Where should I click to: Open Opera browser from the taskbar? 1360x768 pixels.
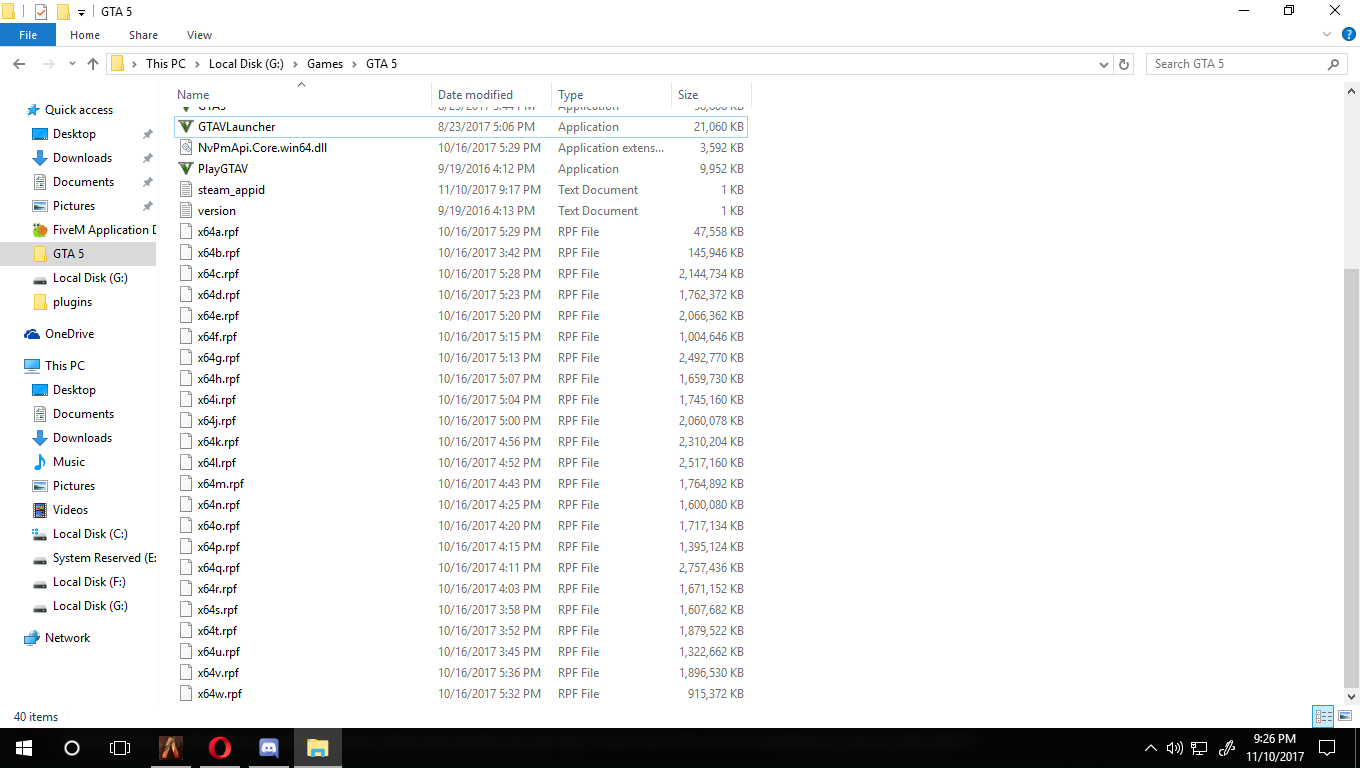[220, 748]
